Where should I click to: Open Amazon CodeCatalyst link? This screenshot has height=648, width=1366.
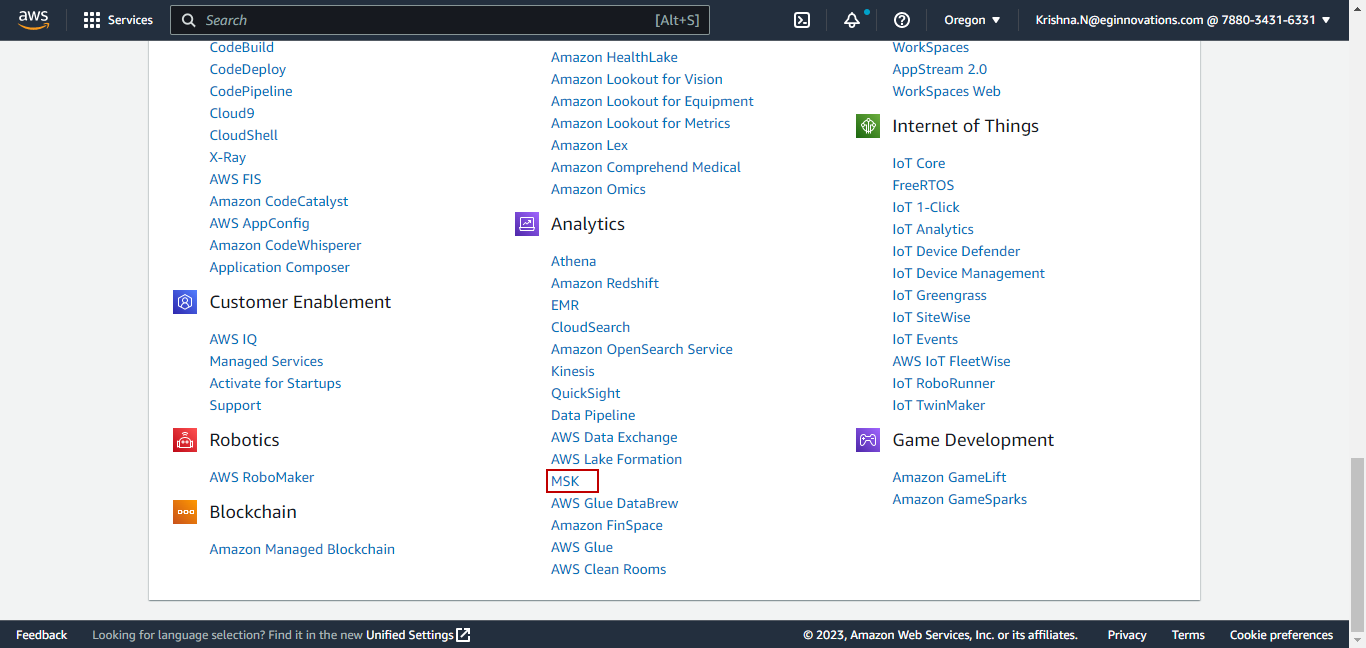tap(279, 201)
